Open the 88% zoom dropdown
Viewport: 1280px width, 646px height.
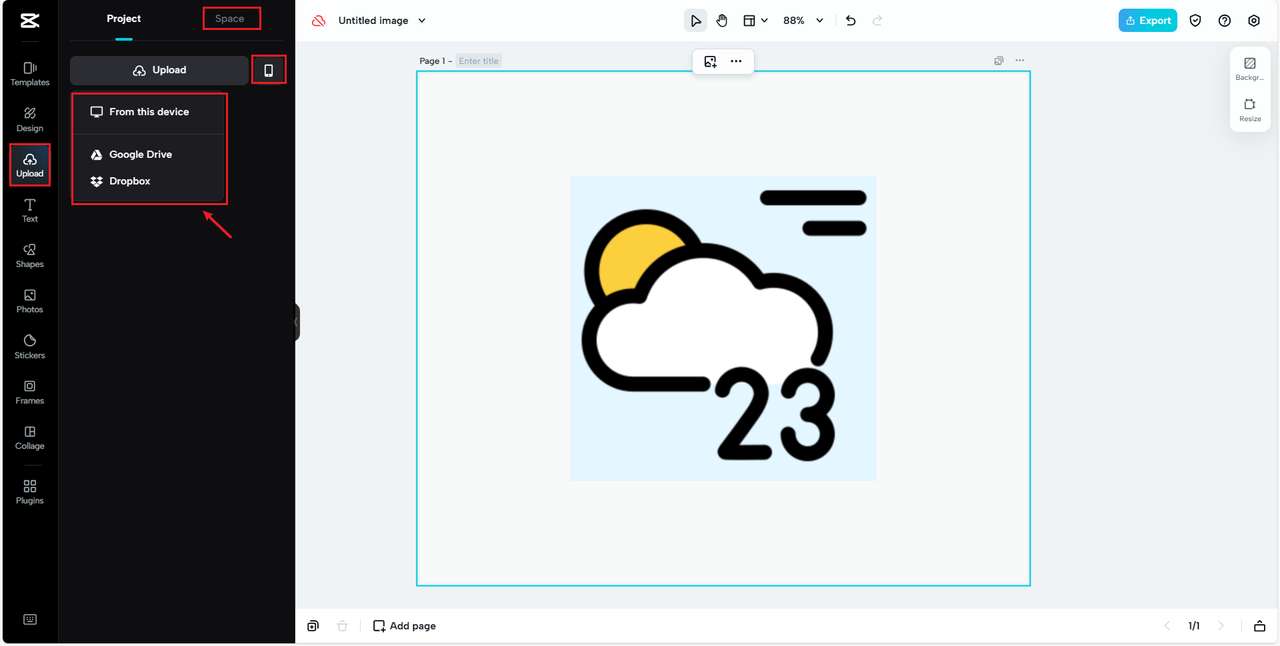point(804,20)
